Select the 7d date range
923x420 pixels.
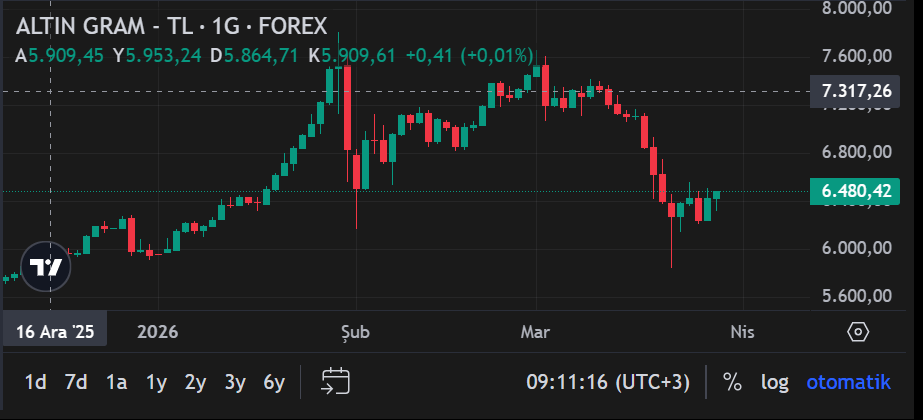coord(76,382)
